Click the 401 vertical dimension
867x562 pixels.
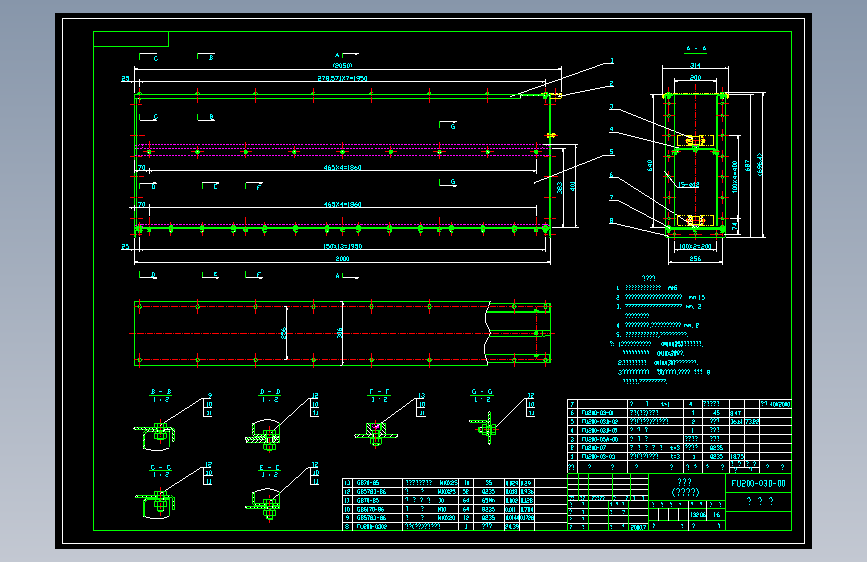pyautogui.click(x=572, y=187)
